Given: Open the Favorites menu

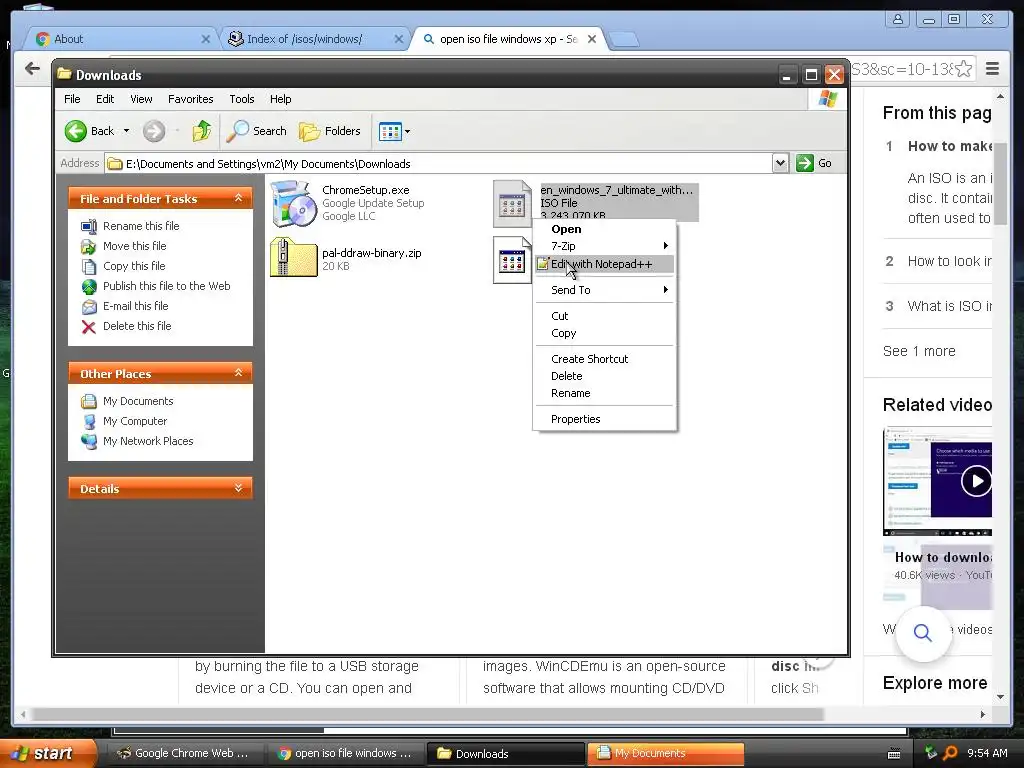Looking at the screenshot, I should (x=191, y=99).
